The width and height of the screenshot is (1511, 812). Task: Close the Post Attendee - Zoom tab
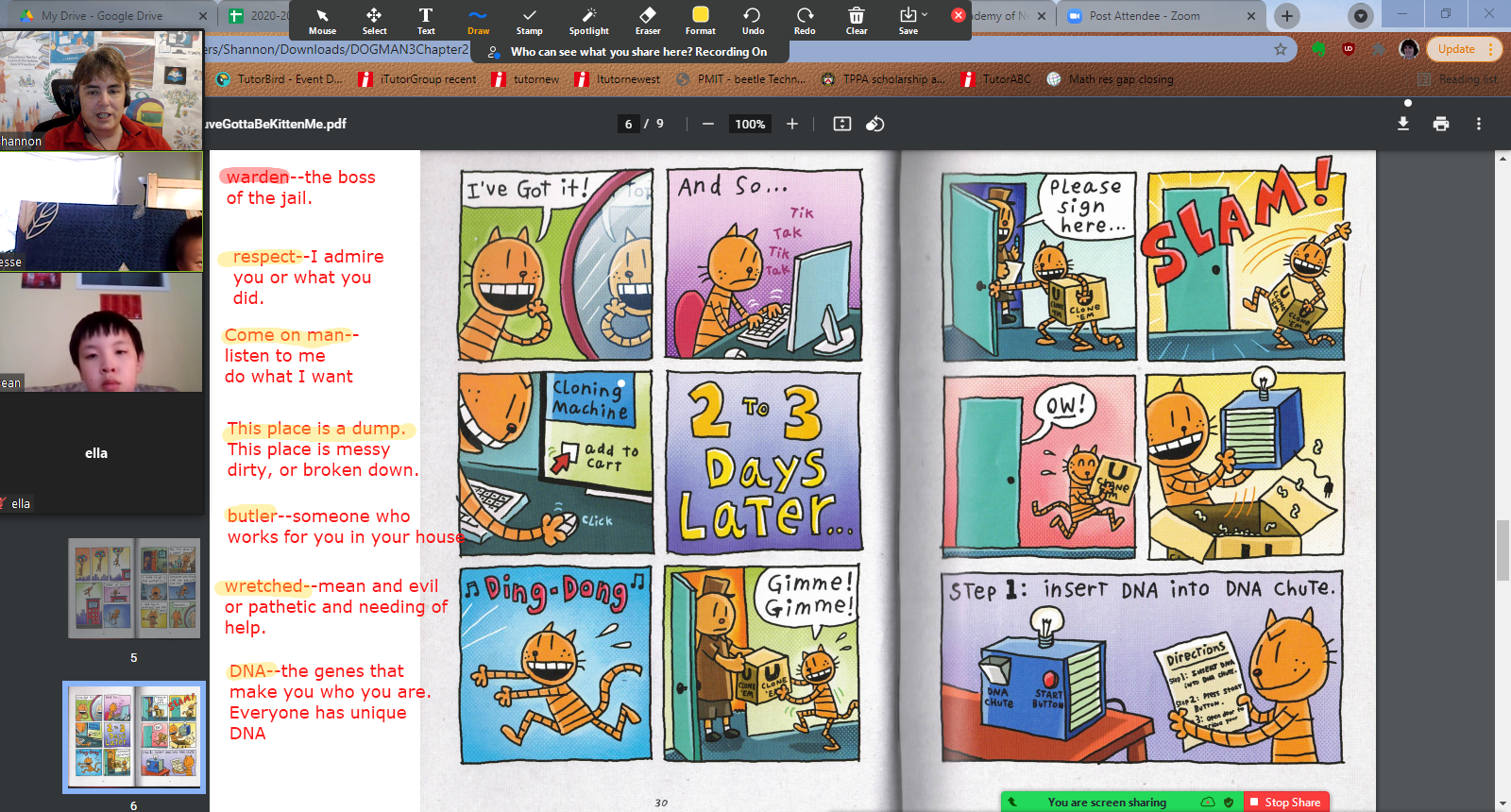[1251, 16]
